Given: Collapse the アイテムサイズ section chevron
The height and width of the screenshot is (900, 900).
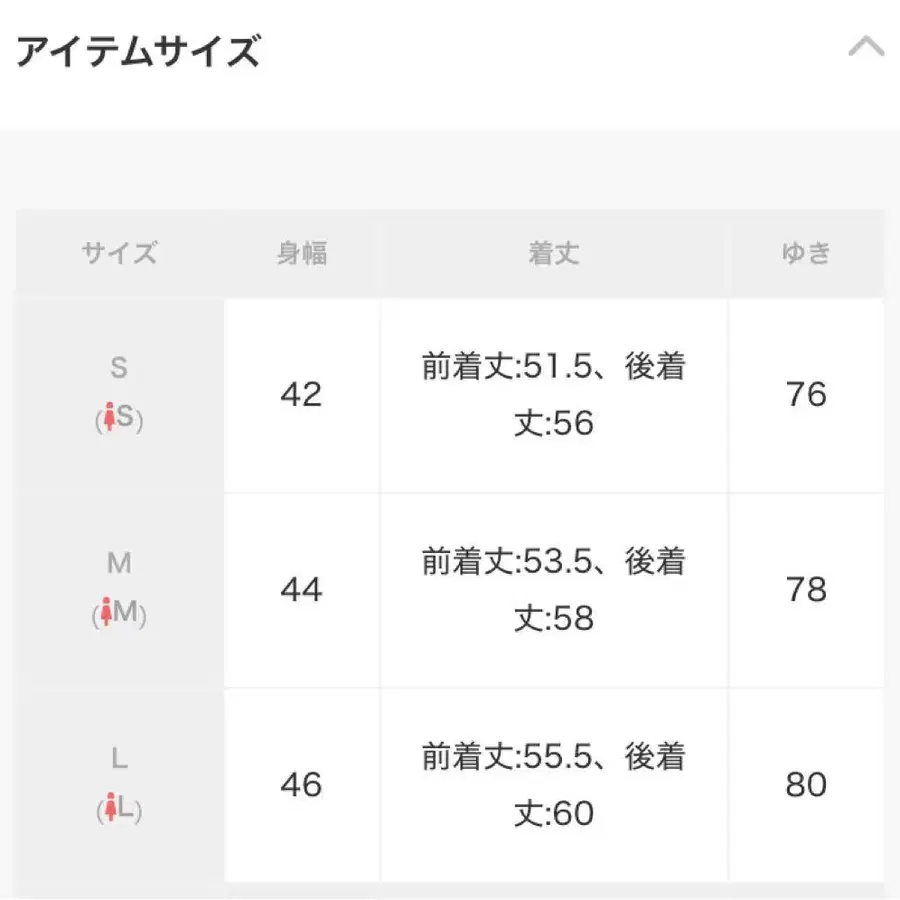Looking at the screenshot, I should (x=866, y=49).
